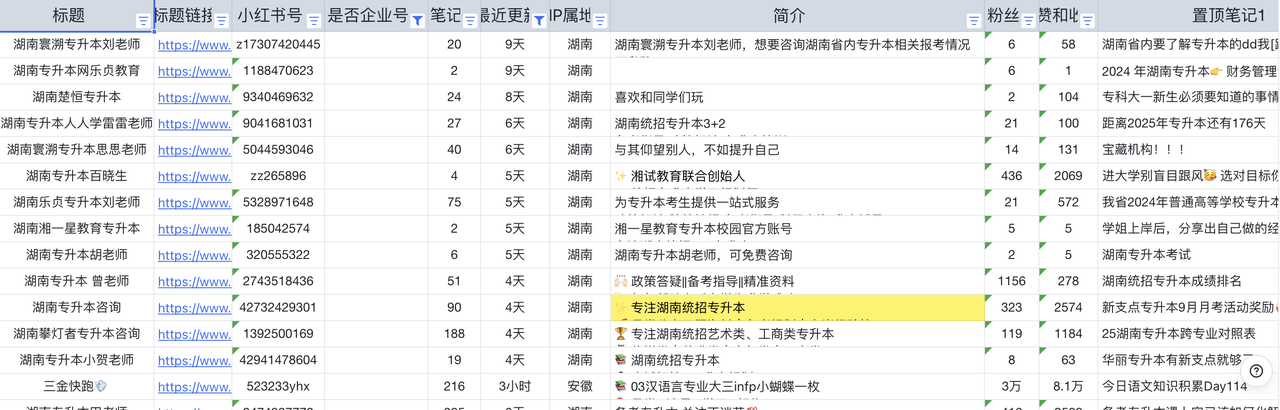Screen dimensions: 1280x410
Task: Select 小红书号 cell 1188470623
Action: coord(278,71)
